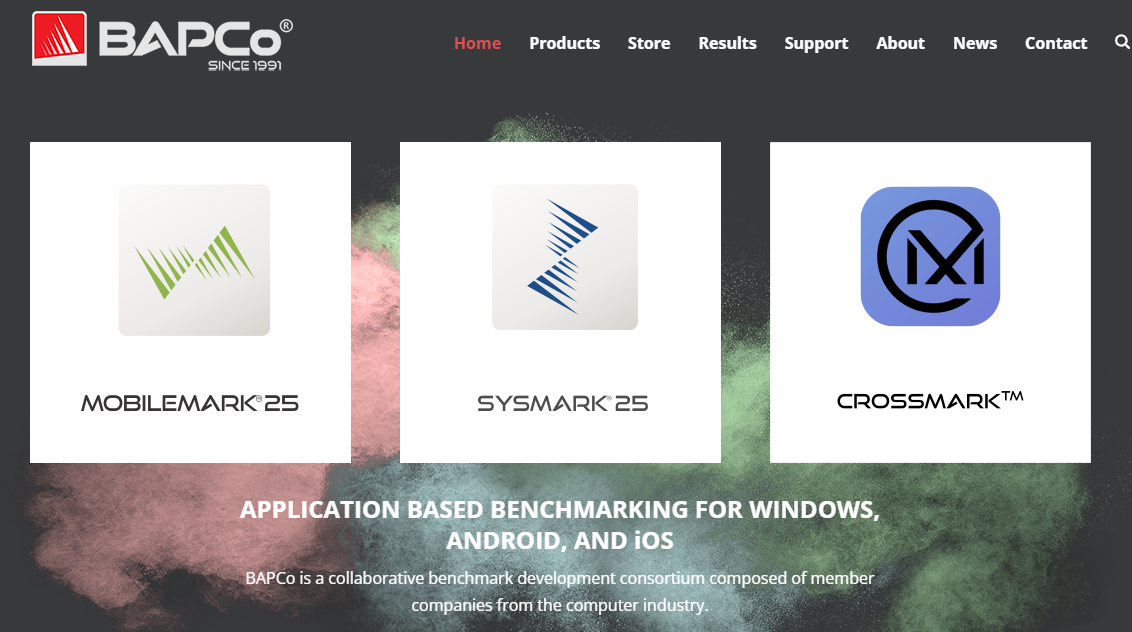The height and width of the screenshot is (632, 1132).
Task: Click the SINCE 1991 tagline
Action: 245,66
